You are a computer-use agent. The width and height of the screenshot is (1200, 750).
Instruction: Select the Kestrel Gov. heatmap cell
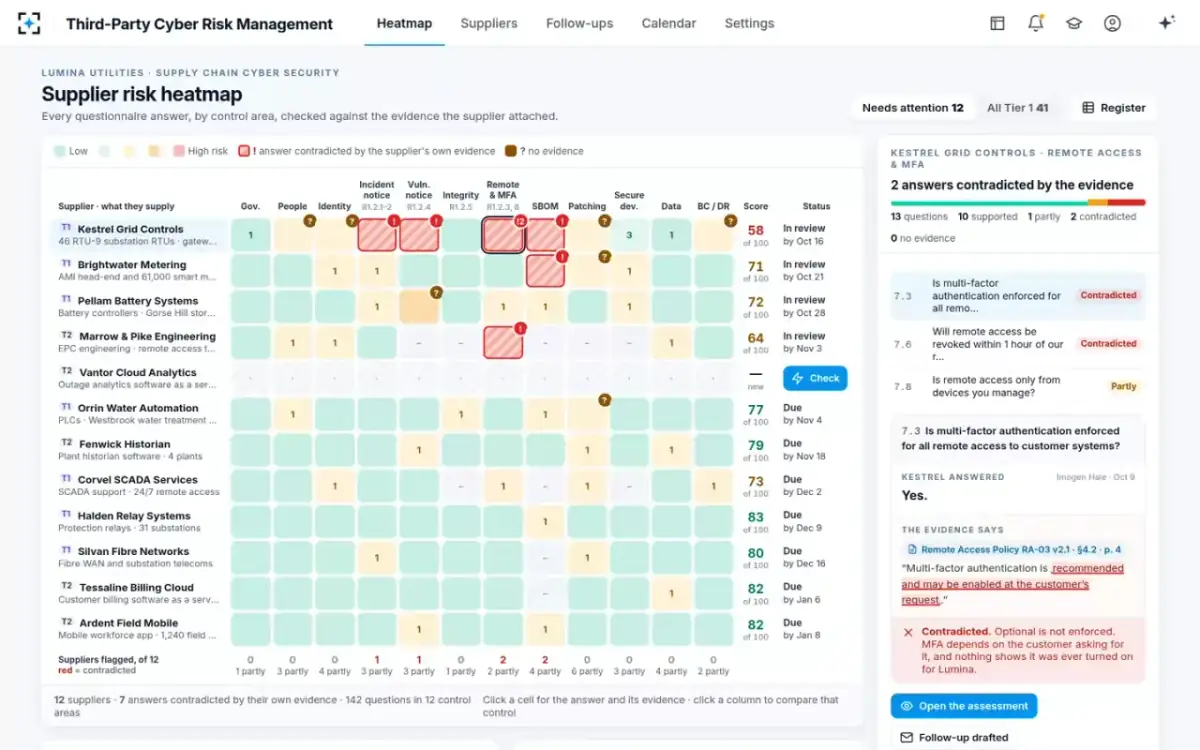(251, 235)
